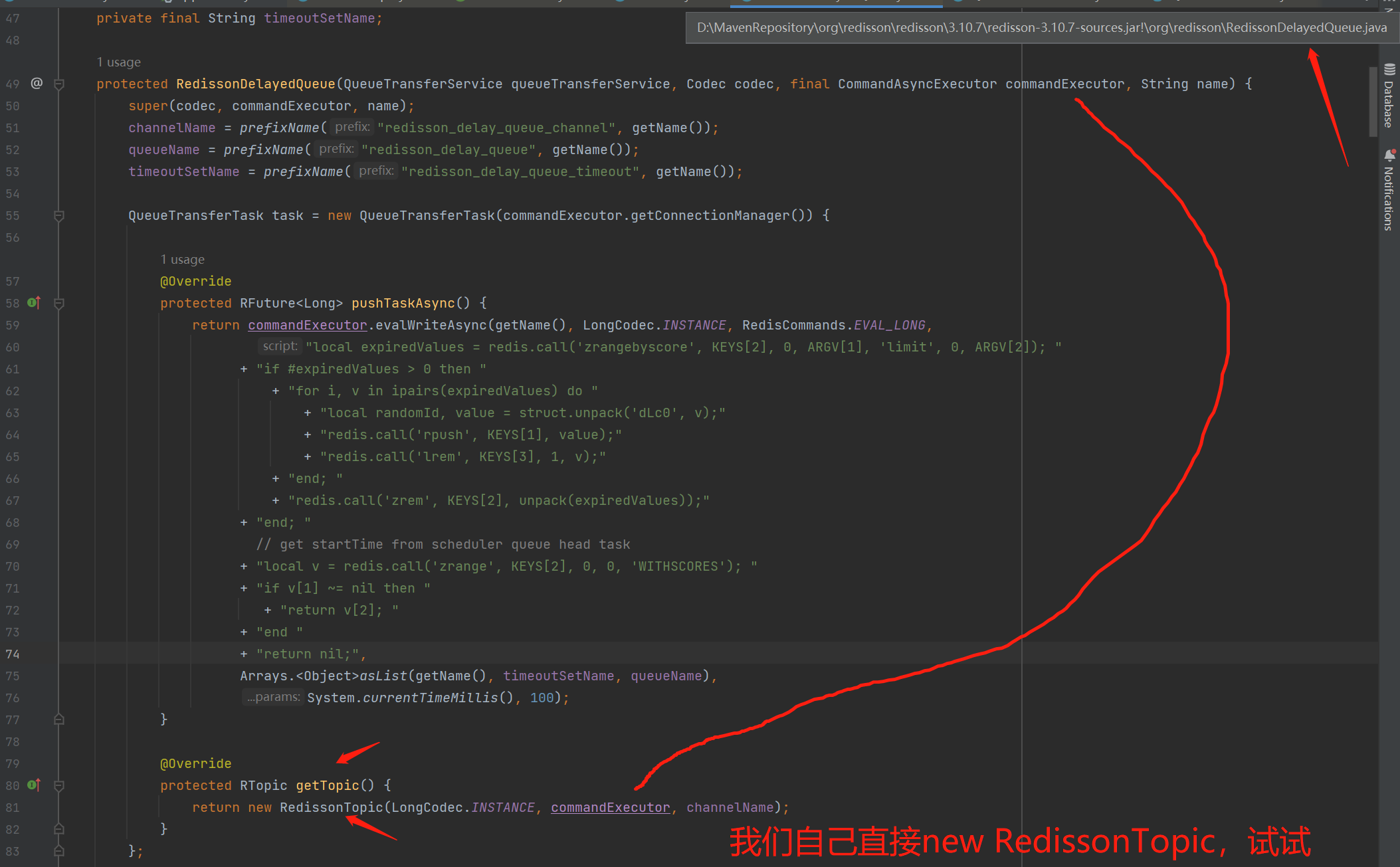Image resolution: width=1400 pixels, height=867 pixels.
Task: Collapse the pushTaskAsync method fold on line 58
Action: [x=58, y=304]
